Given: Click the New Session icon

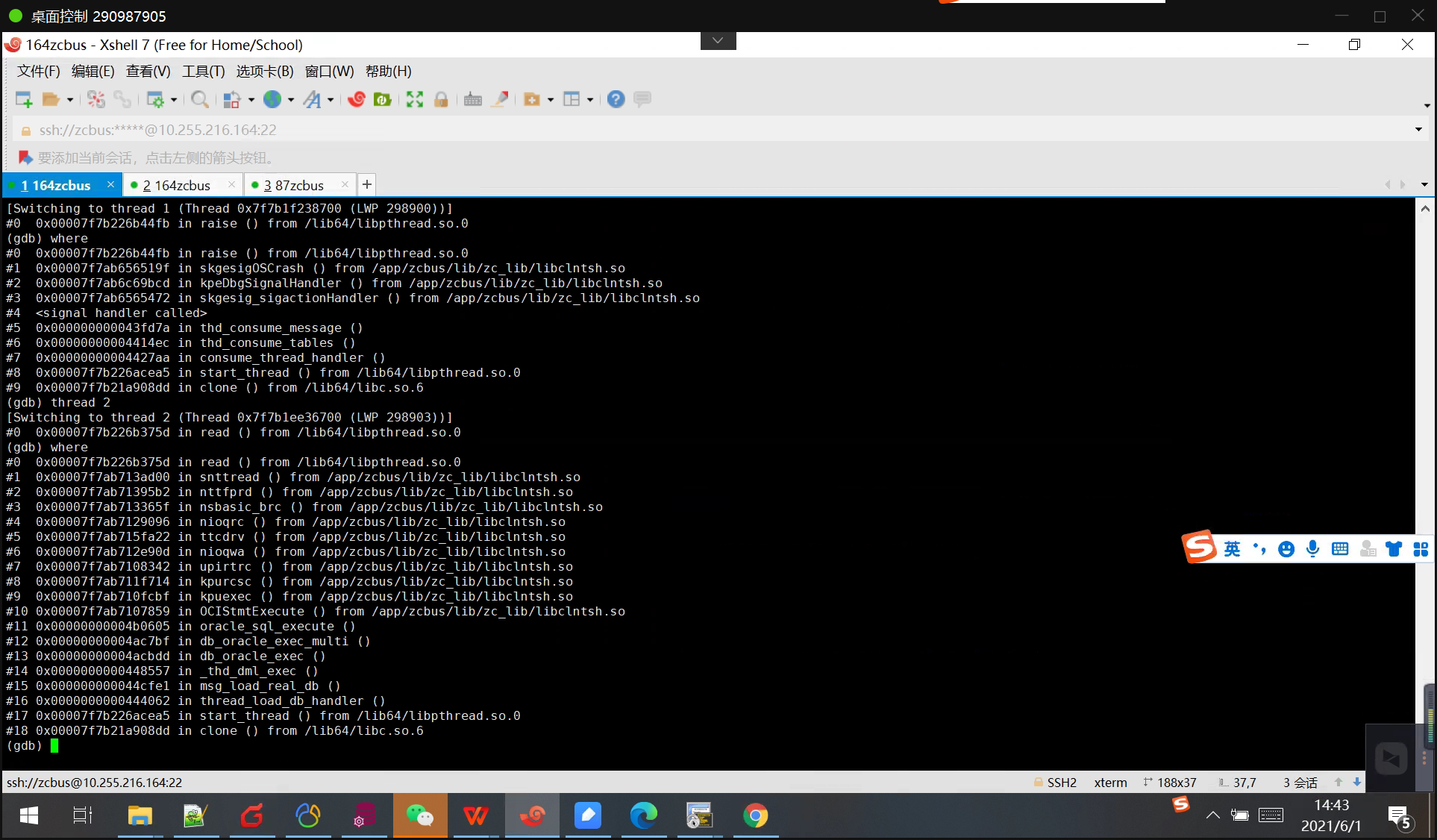Looking at the screenshot, I should click(23, 99).
